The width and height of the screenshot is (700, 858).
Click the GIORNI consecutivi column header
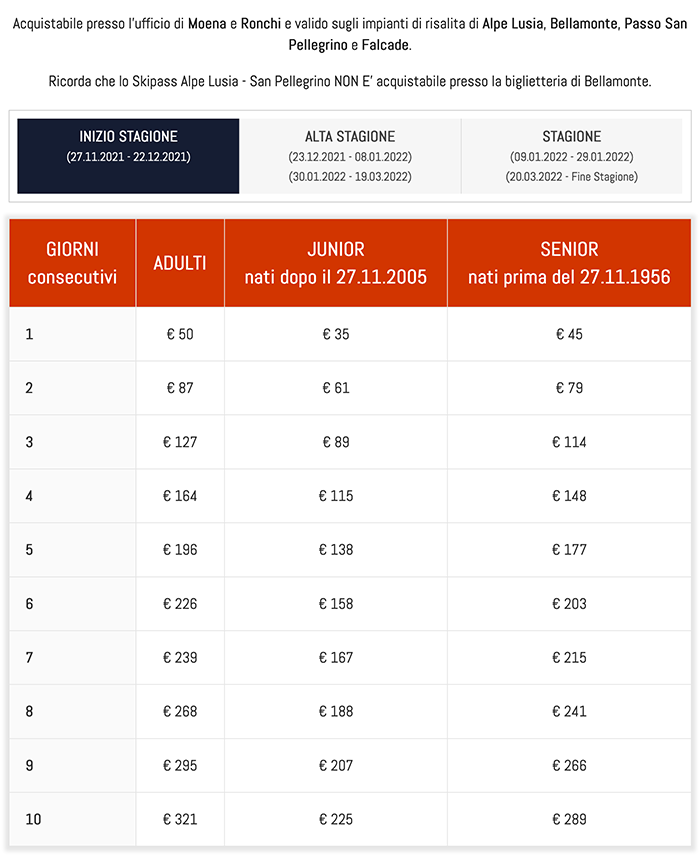72,263
